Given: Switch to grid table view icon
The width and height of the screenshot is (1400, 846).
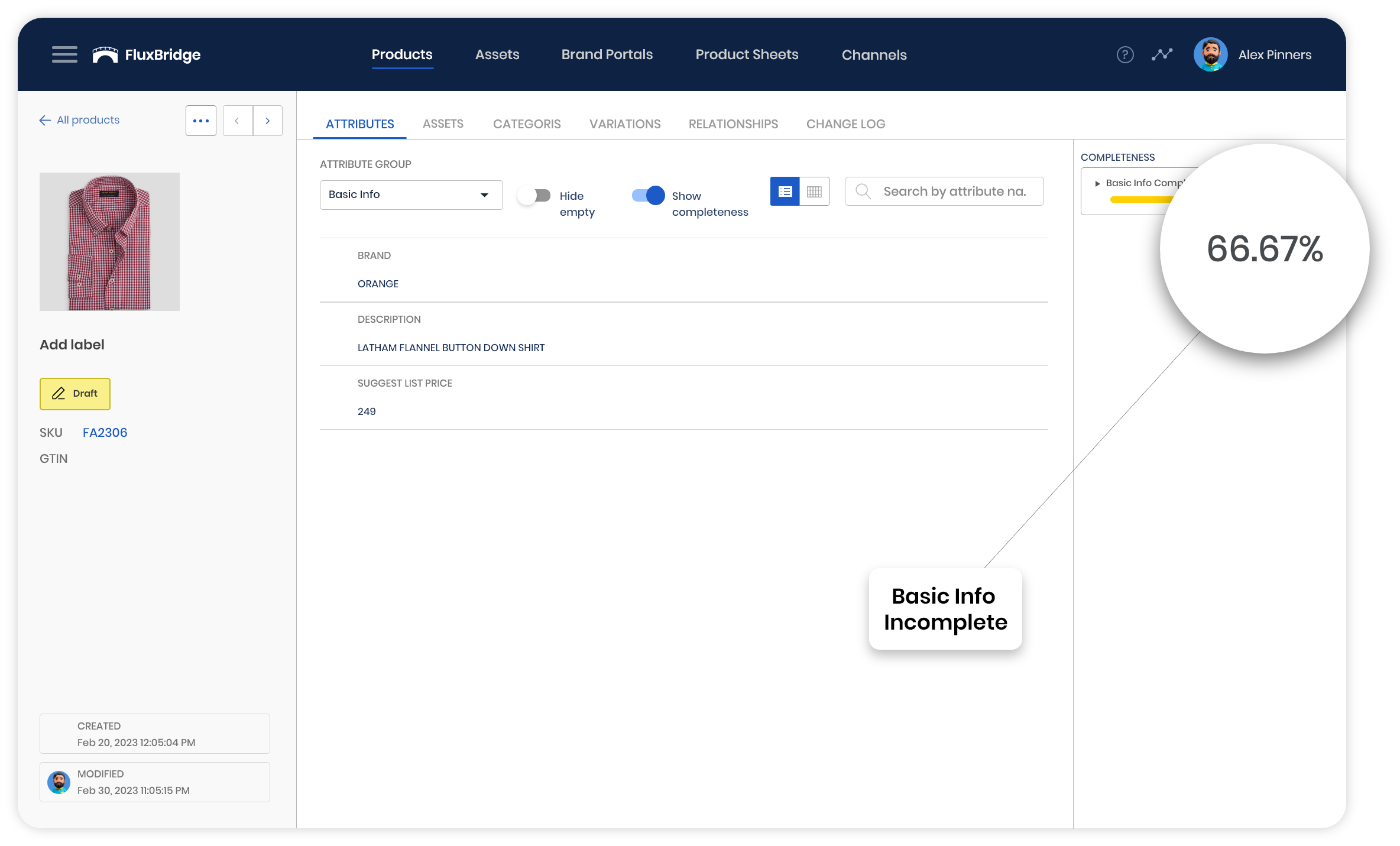Looking at the screenshot, I should [814, 192].
